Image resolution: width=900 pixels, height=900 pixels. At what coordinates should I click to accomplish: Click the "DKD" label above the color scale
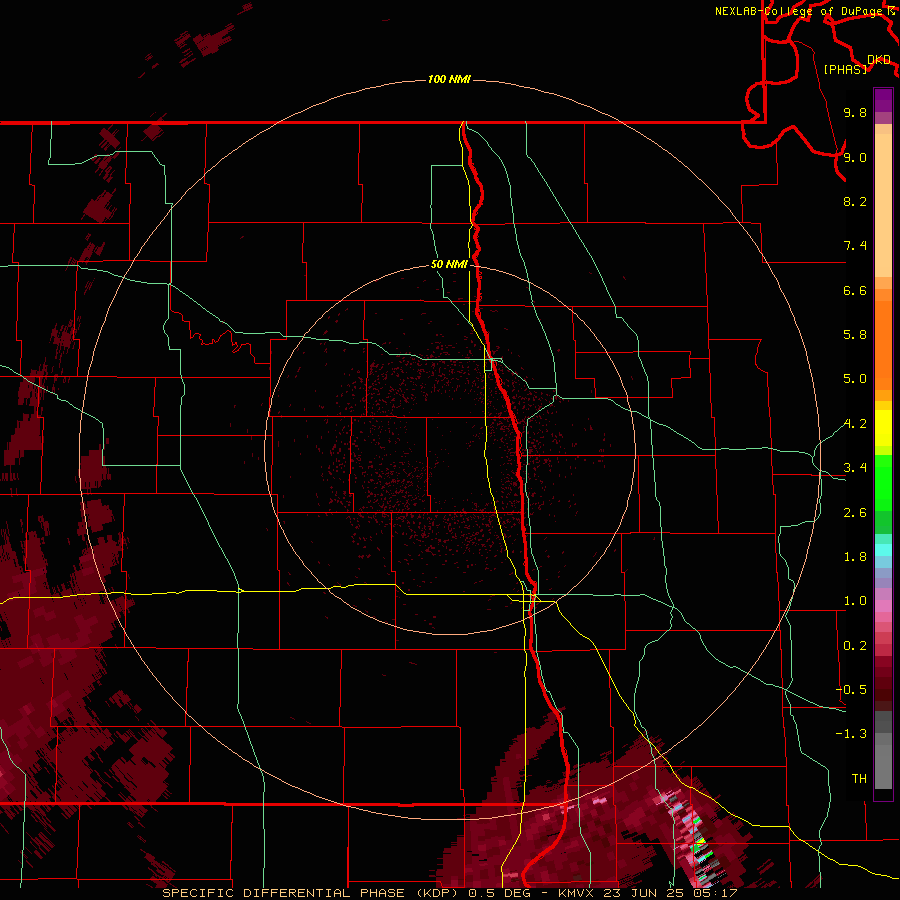pyautogui.click(x=879, y=60)
